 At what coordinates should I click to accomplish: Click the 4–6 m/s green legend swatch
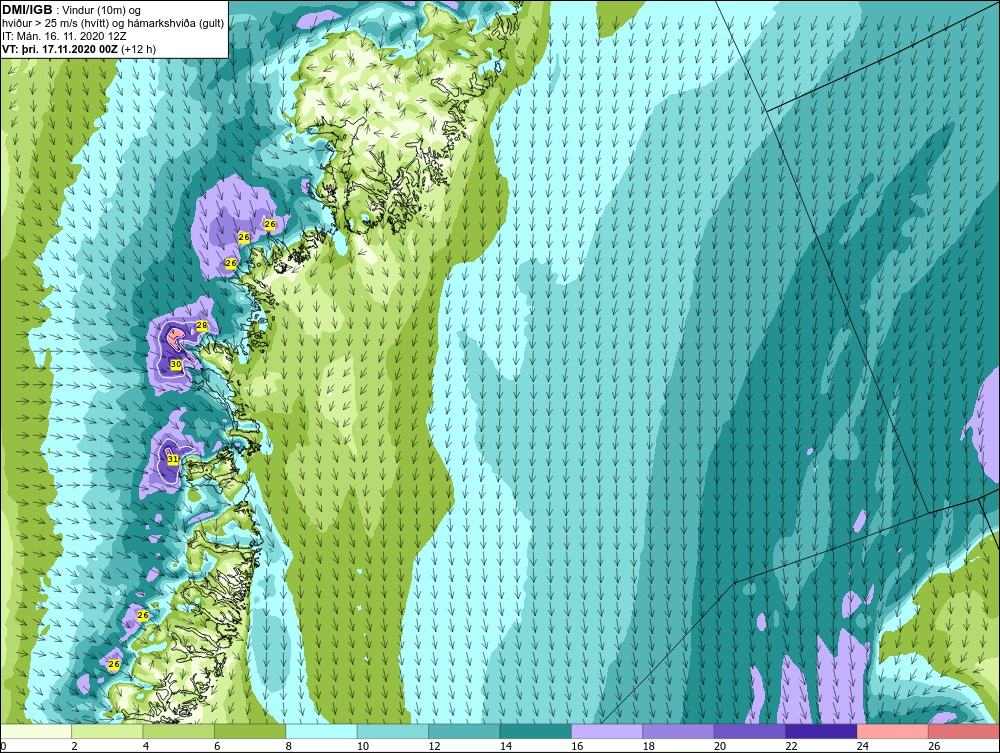(x=179, y=731)
